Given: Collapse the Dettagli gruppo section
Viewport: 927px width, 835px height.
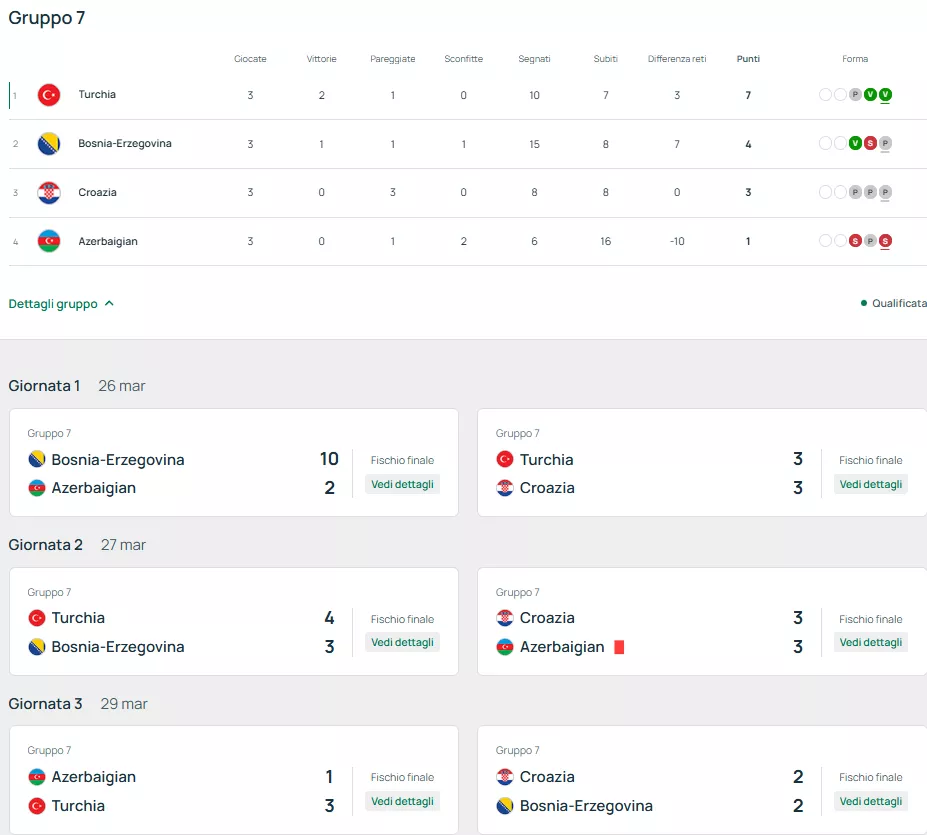Looking at the screenshot, I should 61,304.
